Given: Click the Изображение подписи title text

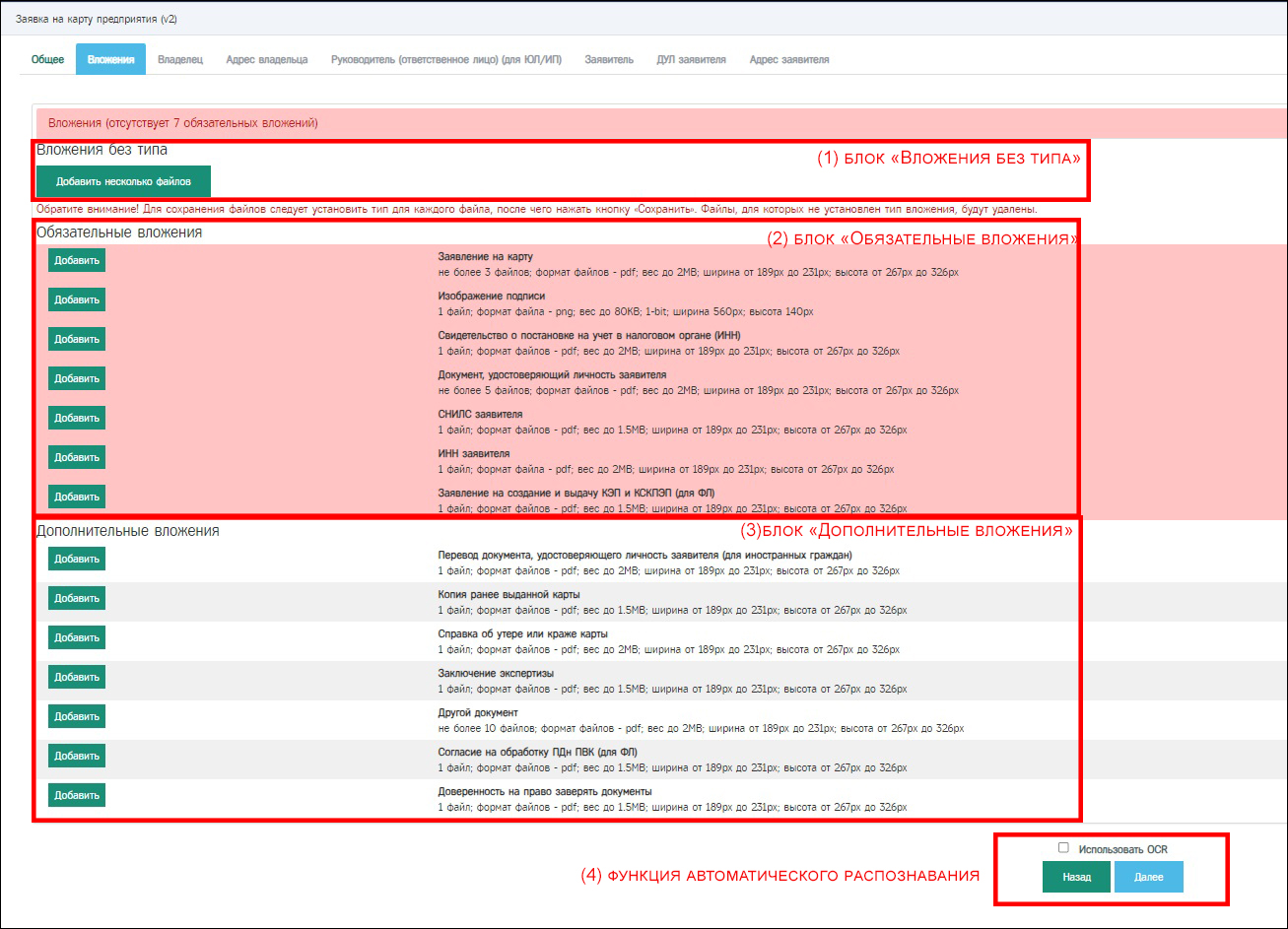Looking at the screenshot, I should tap(492, 296).
